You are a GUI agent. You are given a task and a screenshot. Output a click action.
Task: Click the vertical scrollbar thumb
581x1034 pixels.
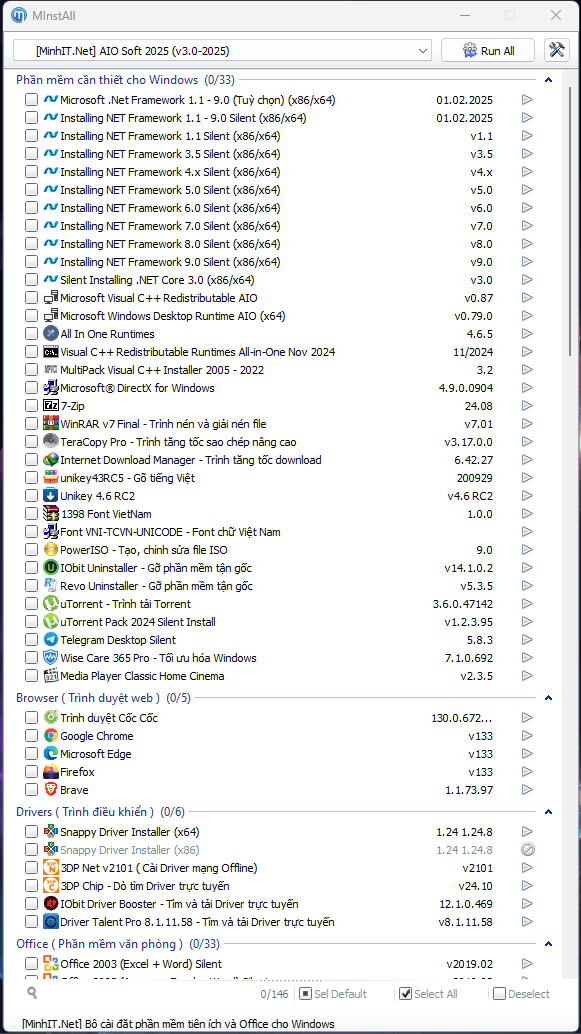point(570,223)
